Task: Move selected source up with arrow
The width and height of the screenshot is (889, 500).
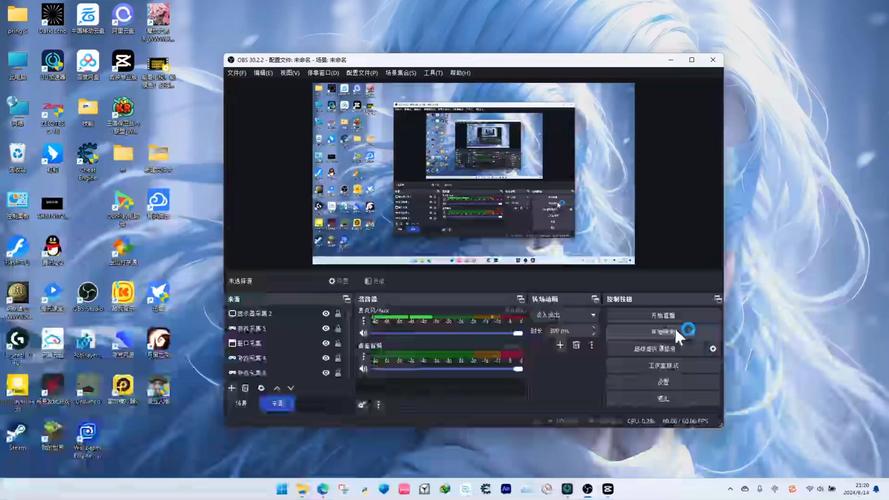Action: (x=277, y=388)
